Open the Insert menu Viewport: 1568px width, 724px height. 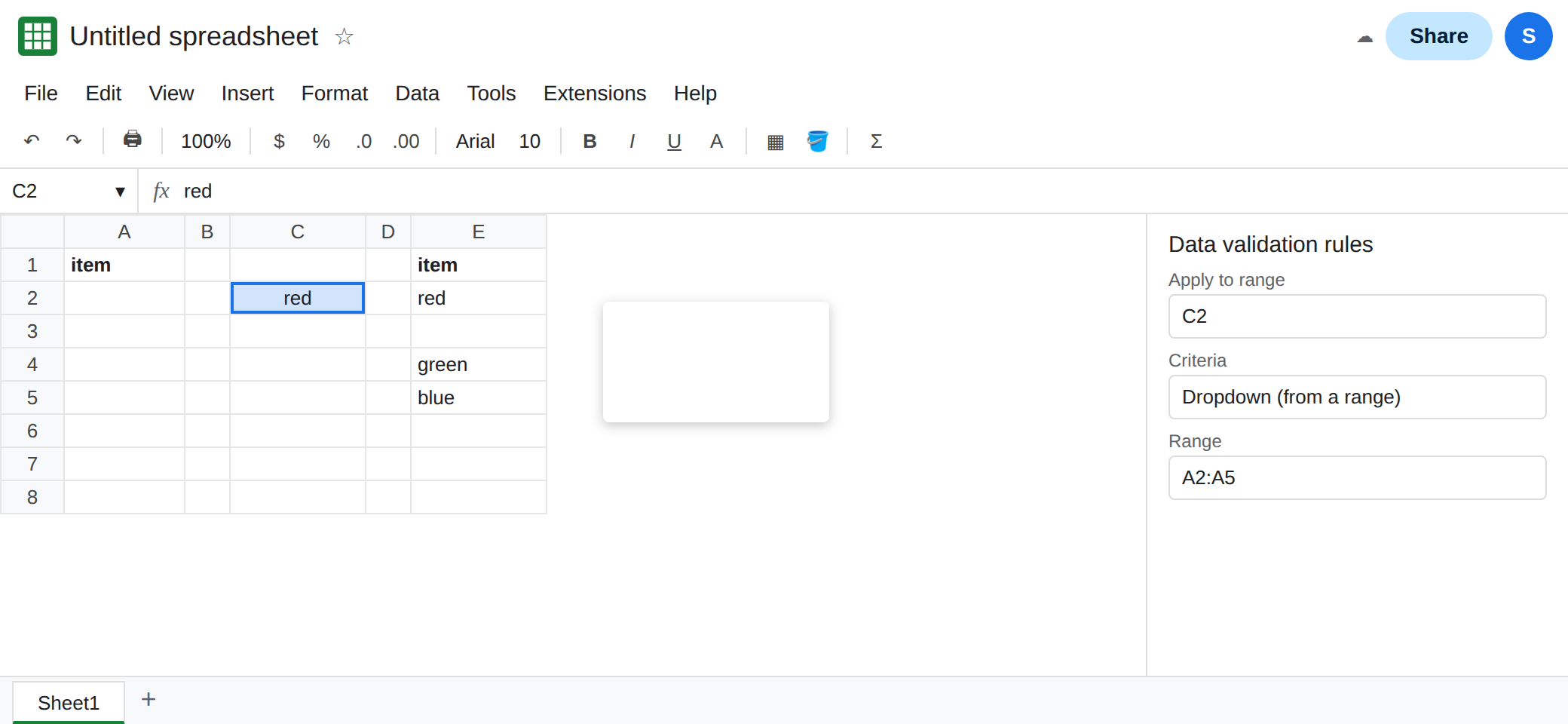point(247,93)
